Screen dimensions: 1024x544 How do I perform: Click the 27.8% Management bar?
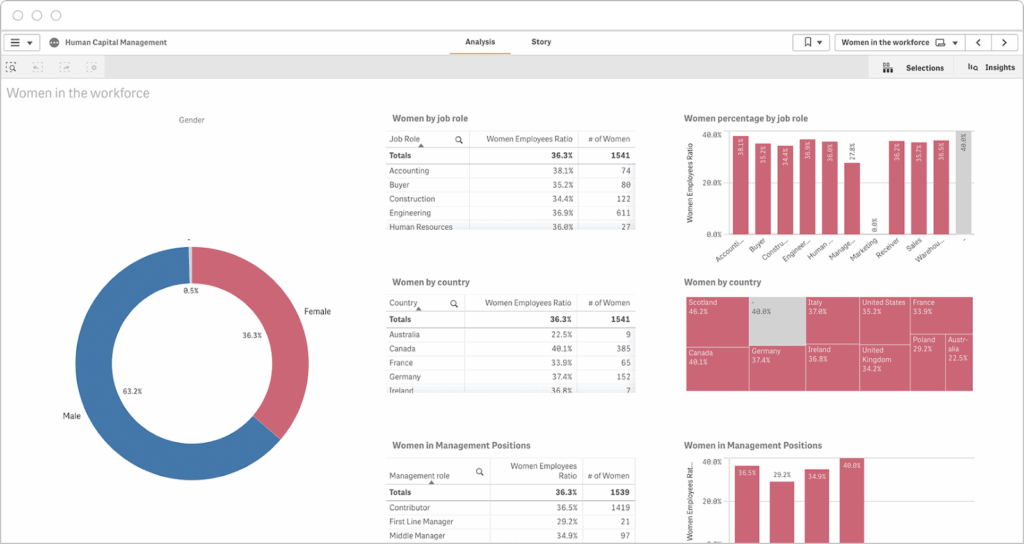pyautogui.click(x=852, y=198)
